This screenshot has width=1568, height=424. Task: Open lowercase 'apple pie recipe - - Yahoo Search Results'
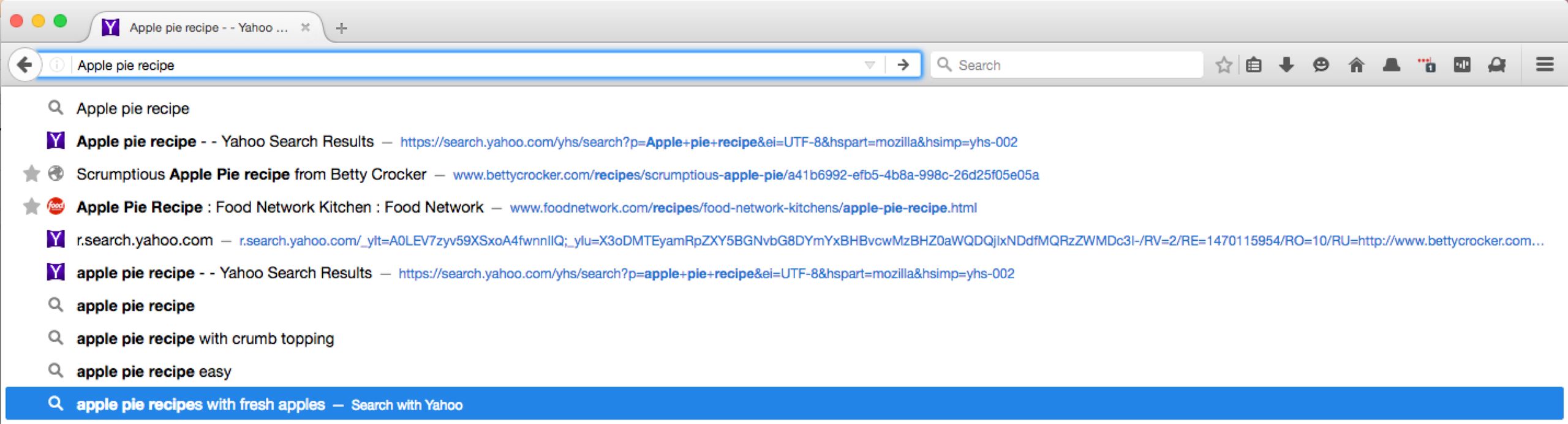[x=784, y=273]
